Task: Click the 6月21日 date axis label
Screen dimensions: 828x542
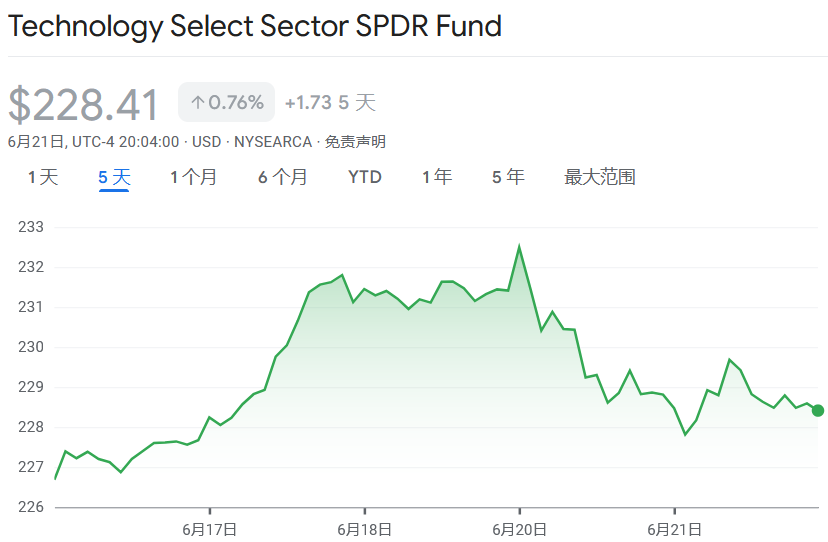Action: tap(675, 528)
